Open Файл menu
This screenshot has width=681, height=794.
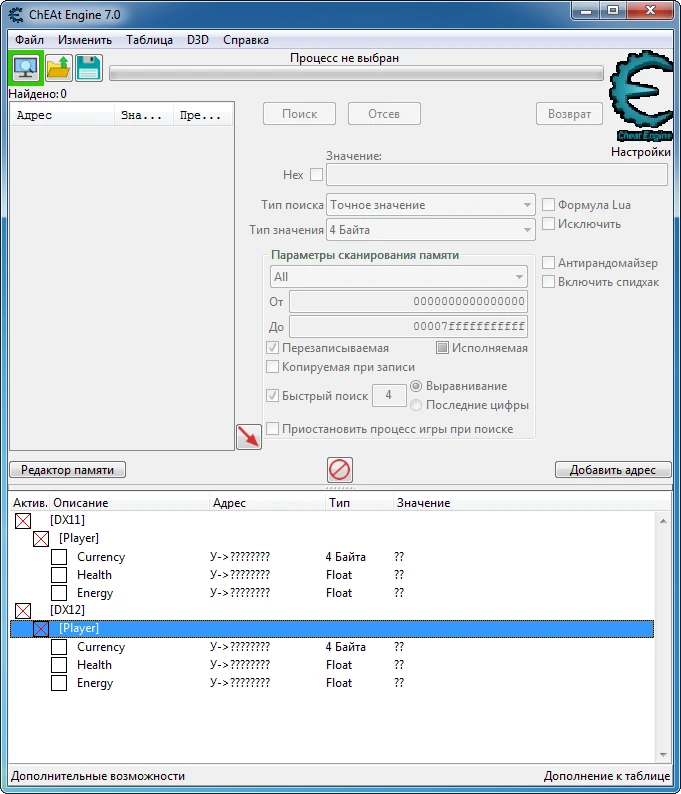click(x=29, y=39)
